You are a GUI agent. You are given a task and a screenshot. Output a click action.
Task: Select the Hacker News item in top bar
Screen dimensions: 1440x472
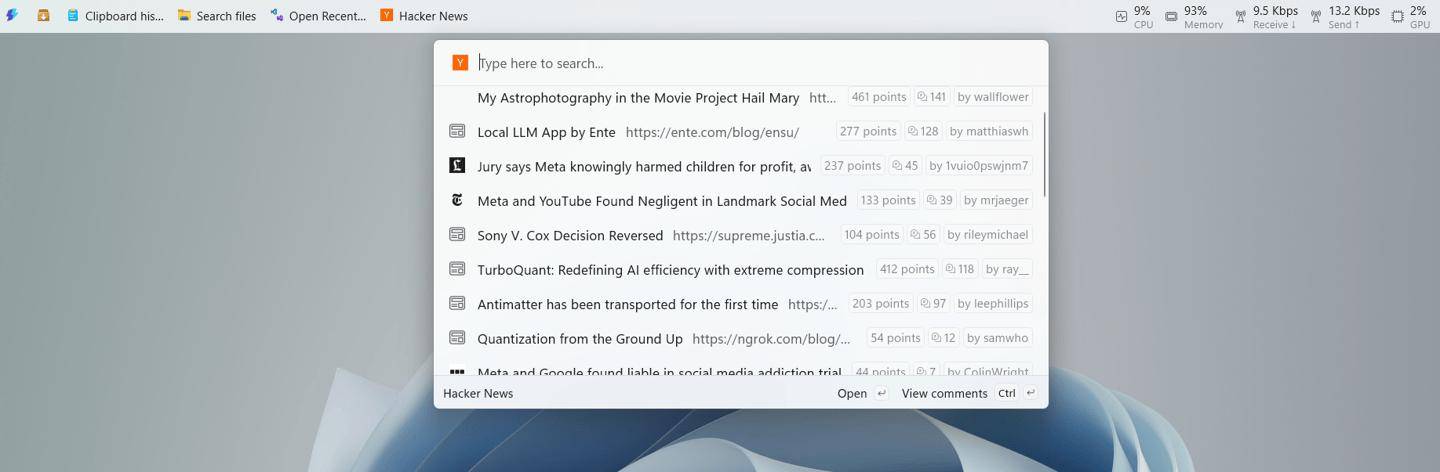point(424,16)
